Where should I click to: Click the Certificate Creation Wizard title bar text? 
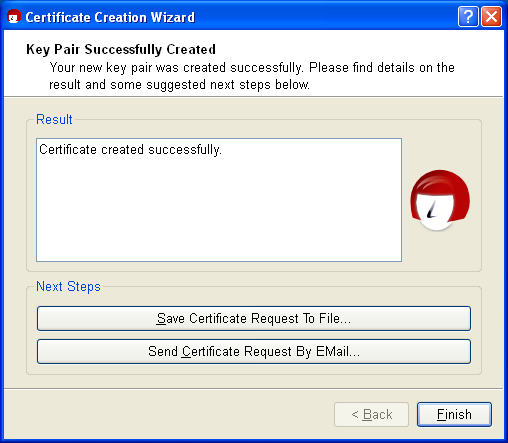click(x=110, y=17)
